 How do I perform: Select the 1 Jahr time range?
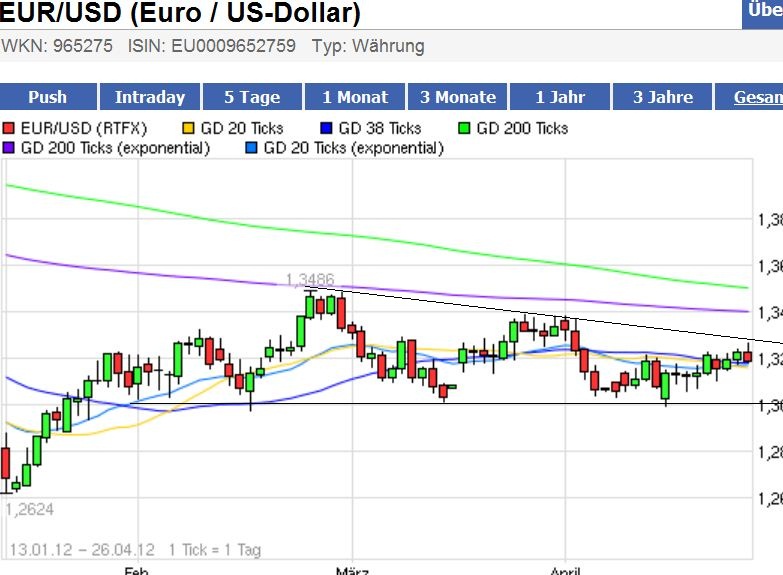pos(560,96)
